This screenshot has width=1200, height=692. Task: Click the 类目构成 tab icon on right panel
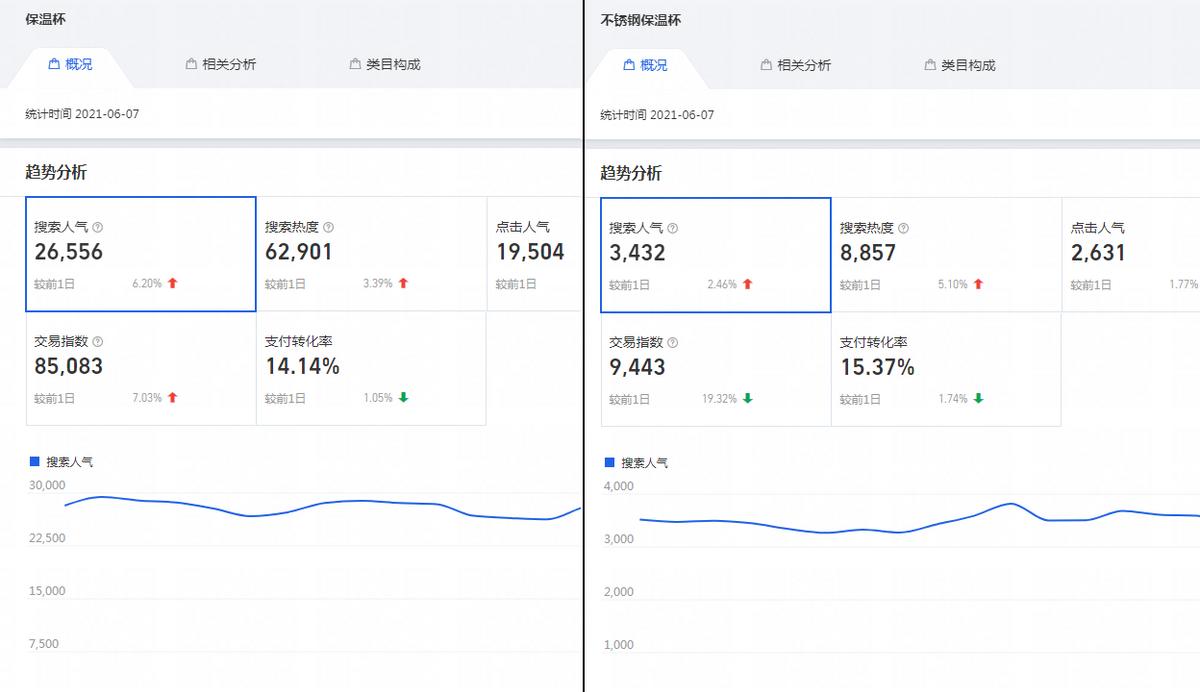[927, 63]
